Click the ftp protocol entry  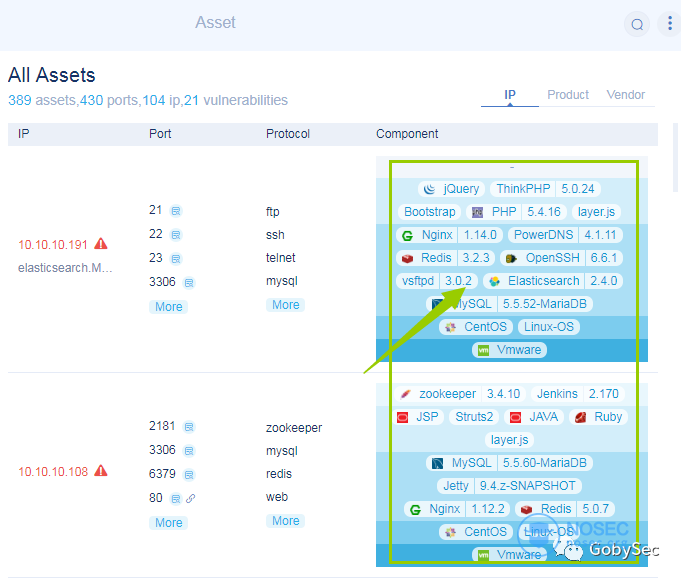tap(272, 212)
